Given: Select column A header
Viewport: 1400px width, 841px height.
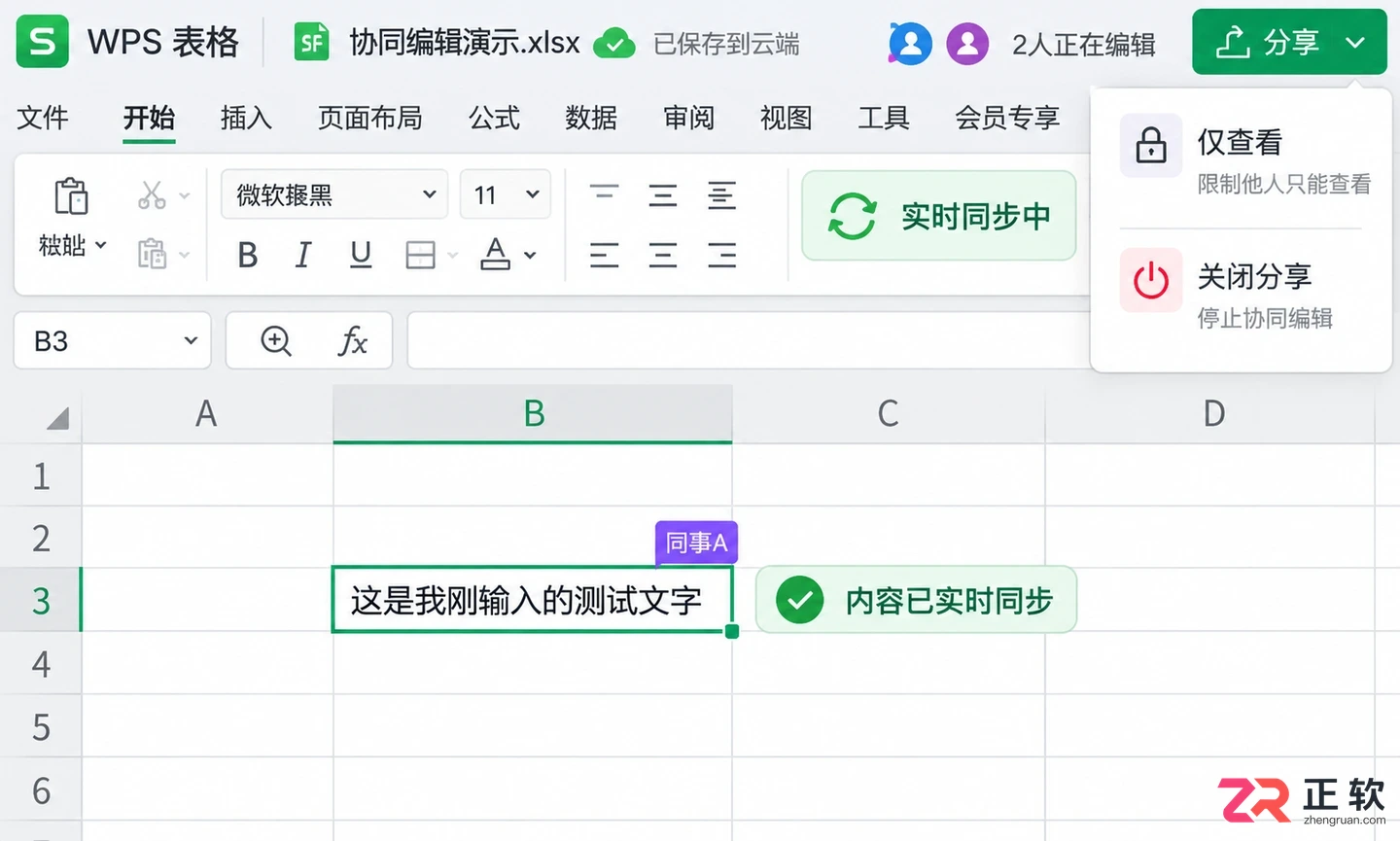Looking at the screenshot, I should click(206, 414).
